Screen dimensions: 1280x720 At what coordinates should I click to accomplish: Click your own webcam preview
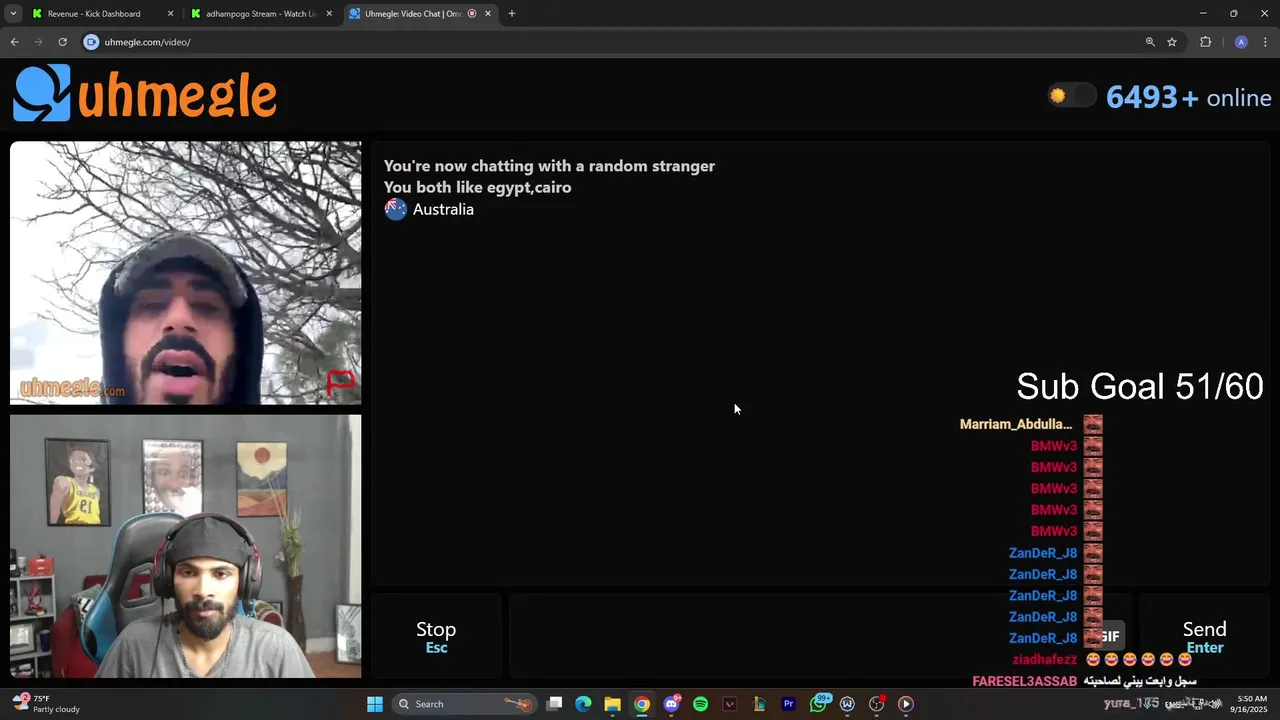tap(186, 546)
